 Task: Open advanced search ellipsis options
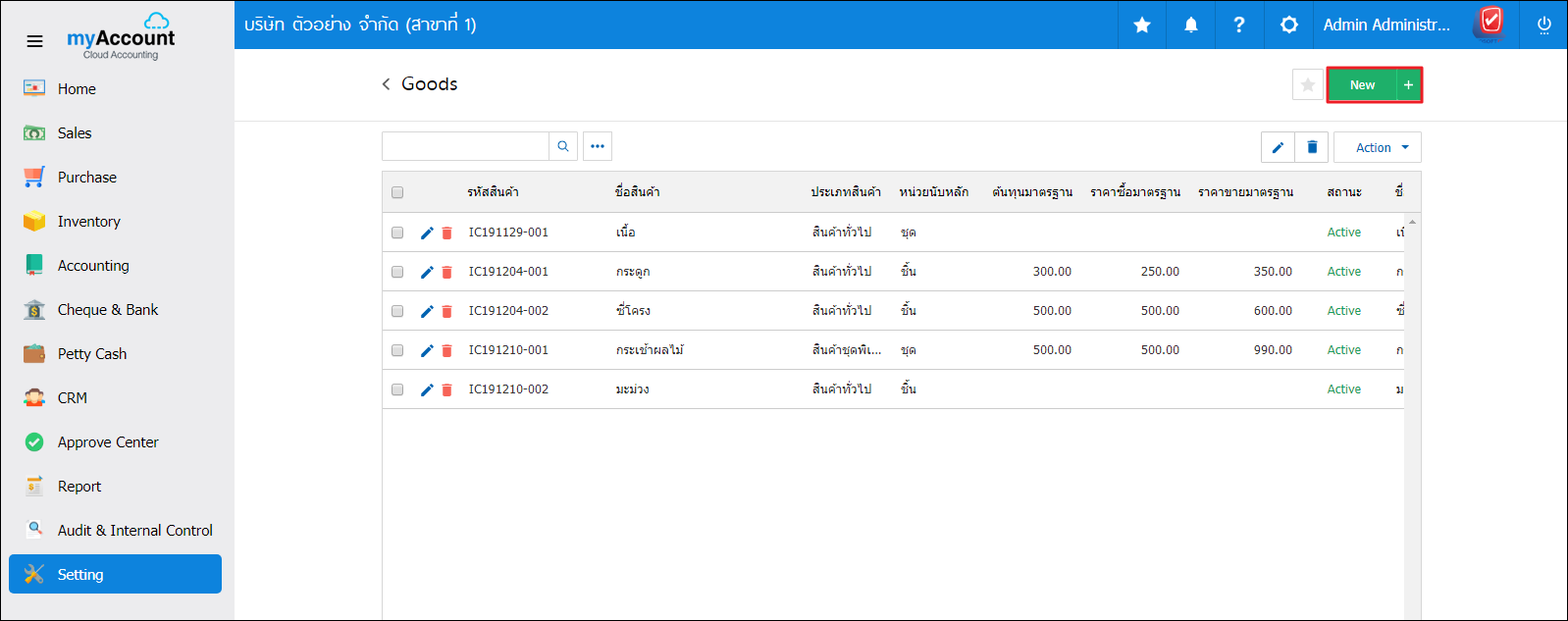[x=598, y=146]
